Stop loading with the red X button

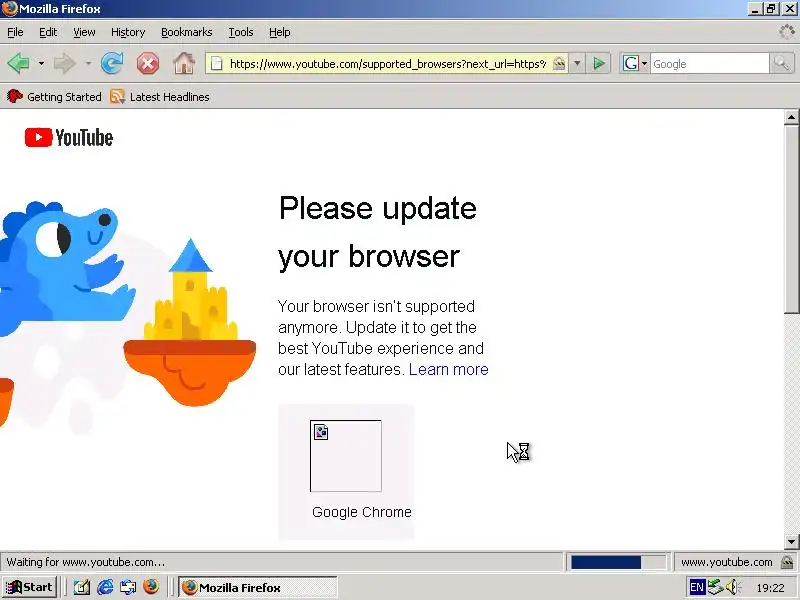point(147,64)
